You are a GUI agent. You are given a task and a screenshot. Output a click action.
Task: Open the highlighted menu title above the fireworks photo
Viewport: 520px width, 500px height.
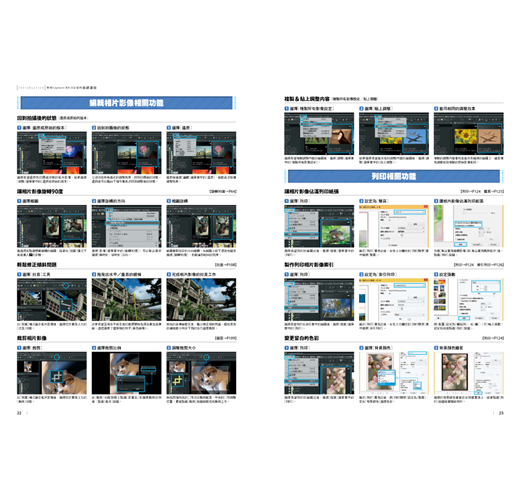click(x=41, y=136)
